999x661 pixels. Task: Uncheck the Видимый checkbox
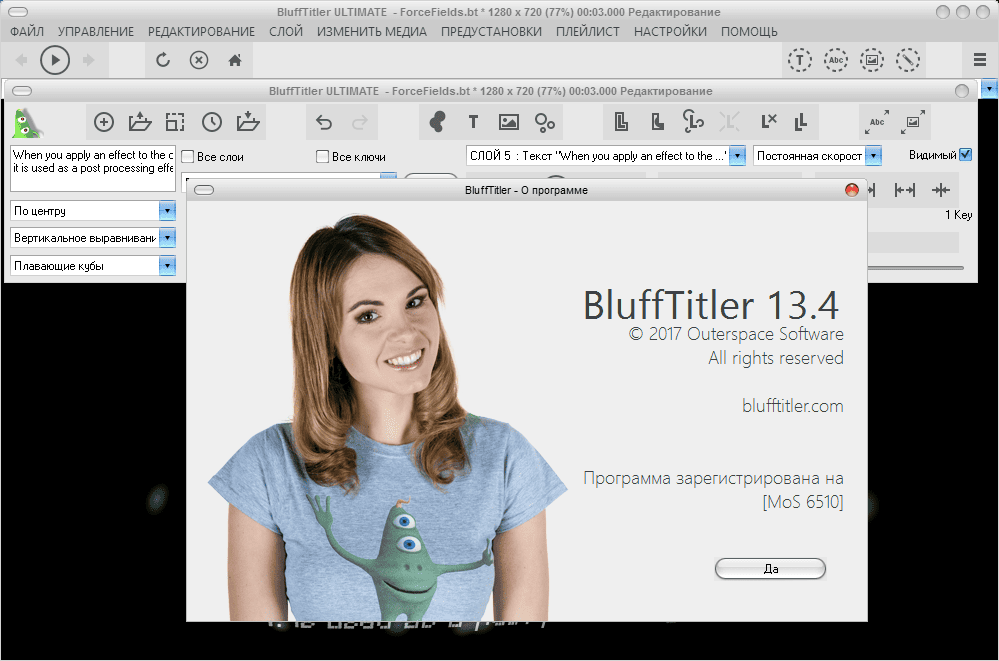[x=966, y=155]
